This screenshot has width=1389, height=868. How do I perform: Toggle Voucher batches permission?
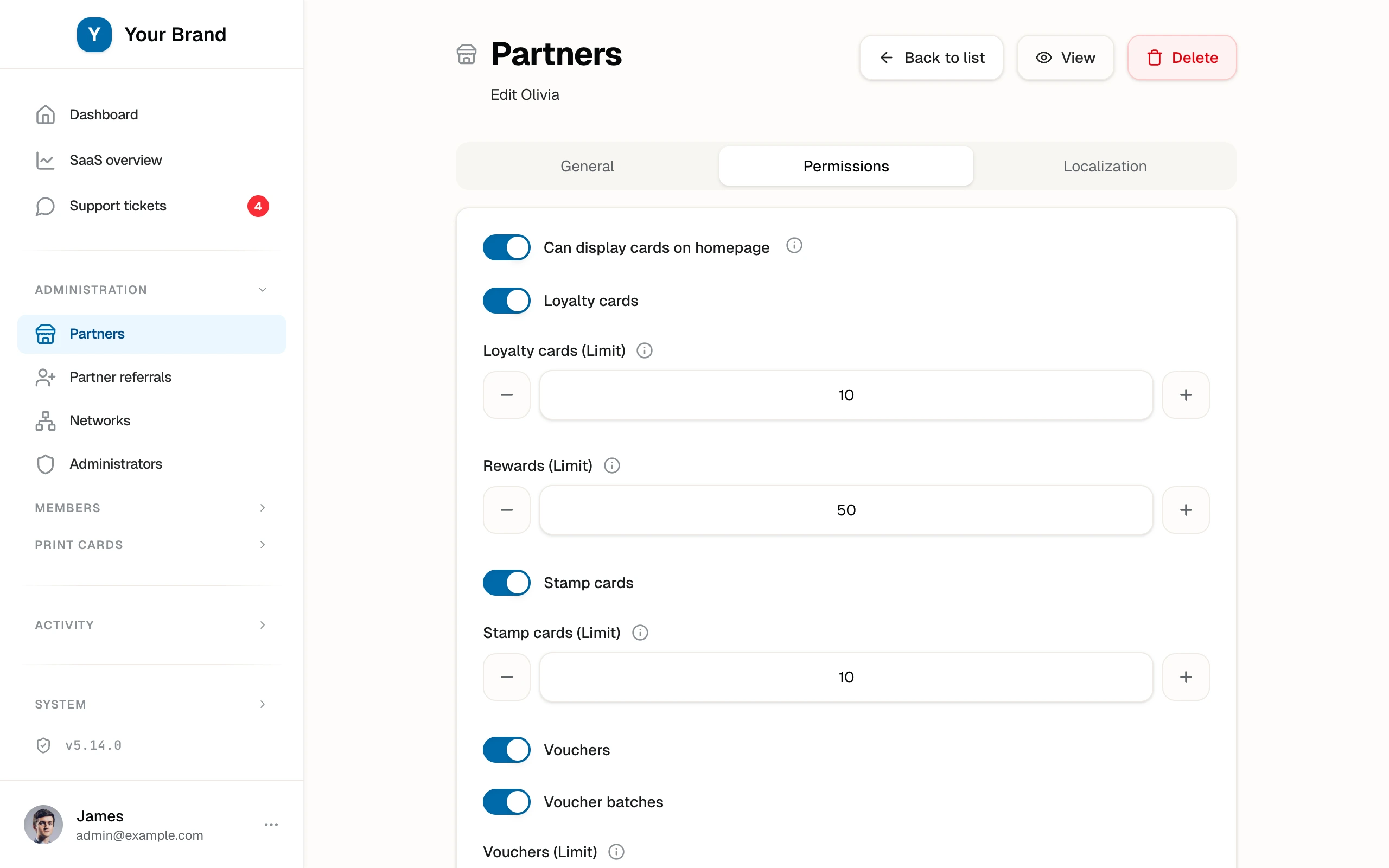(506, 802)
